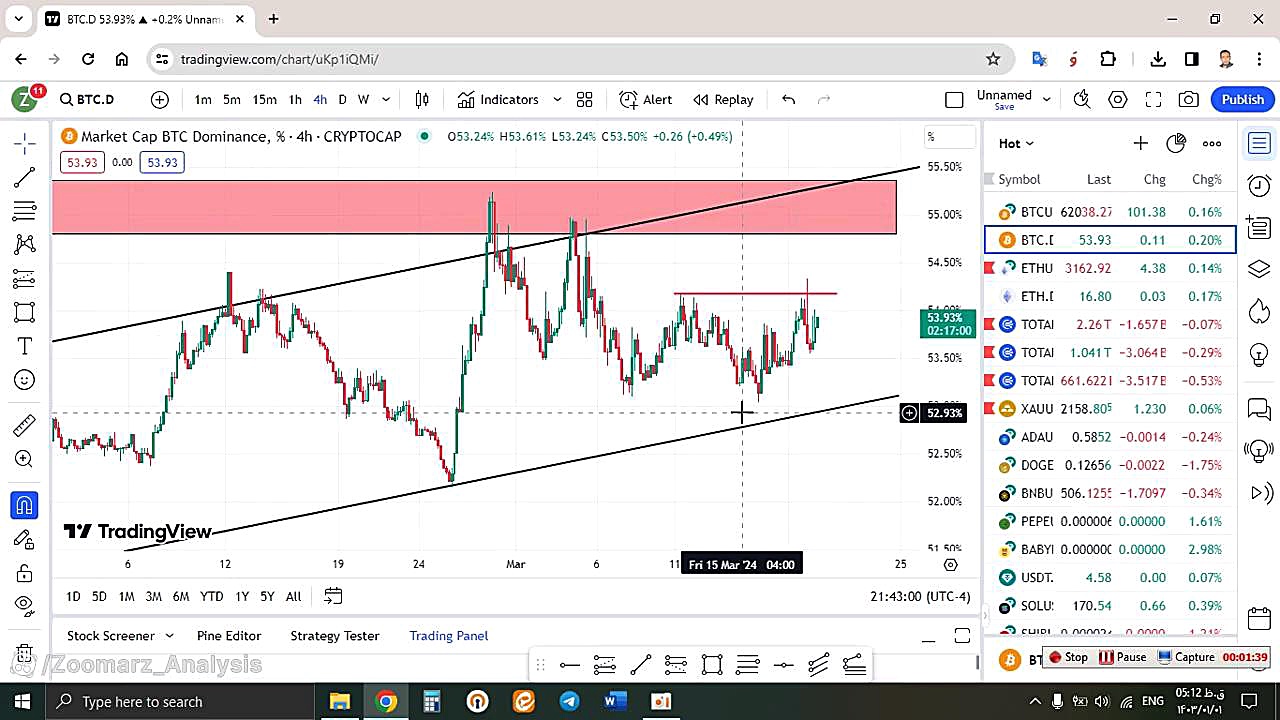Image resolution: width=1280 pixels, height=720 pixels.
Task: Expand the favorite indicators dropdown
Action: pyautogui.click(x=557, y=99)
